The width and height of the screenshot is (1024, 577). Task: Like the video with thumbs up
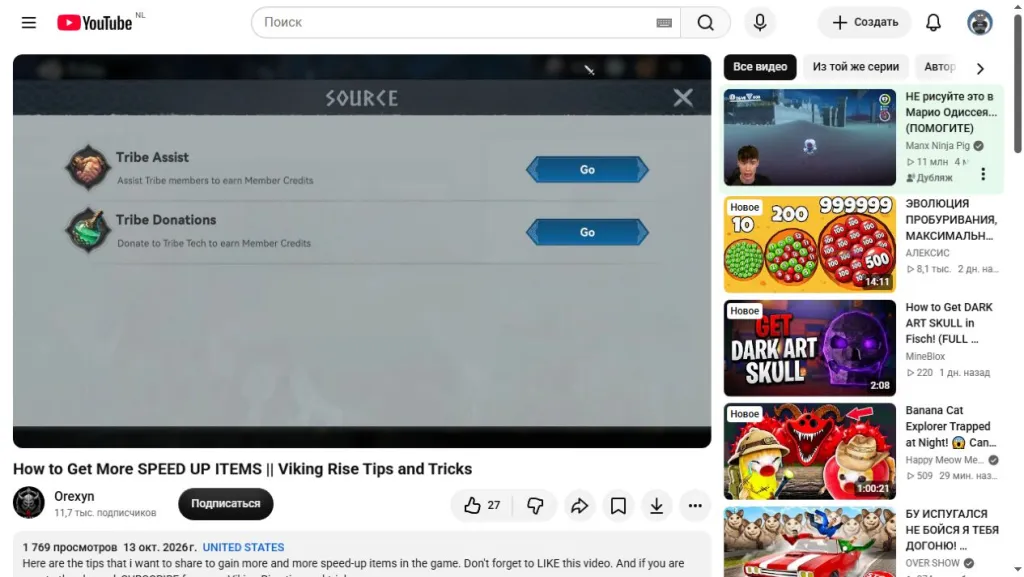point(482,505)
